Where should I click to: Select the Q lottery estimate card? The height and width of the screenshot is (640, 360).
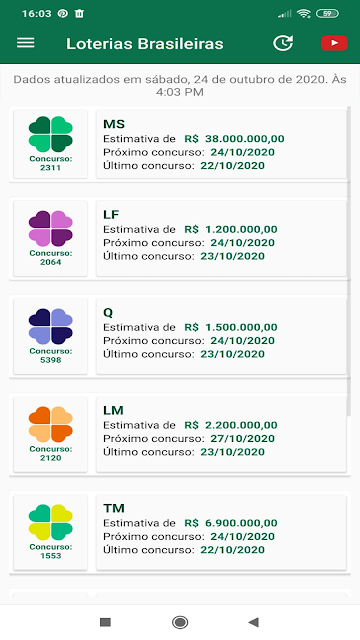point(221,336)
